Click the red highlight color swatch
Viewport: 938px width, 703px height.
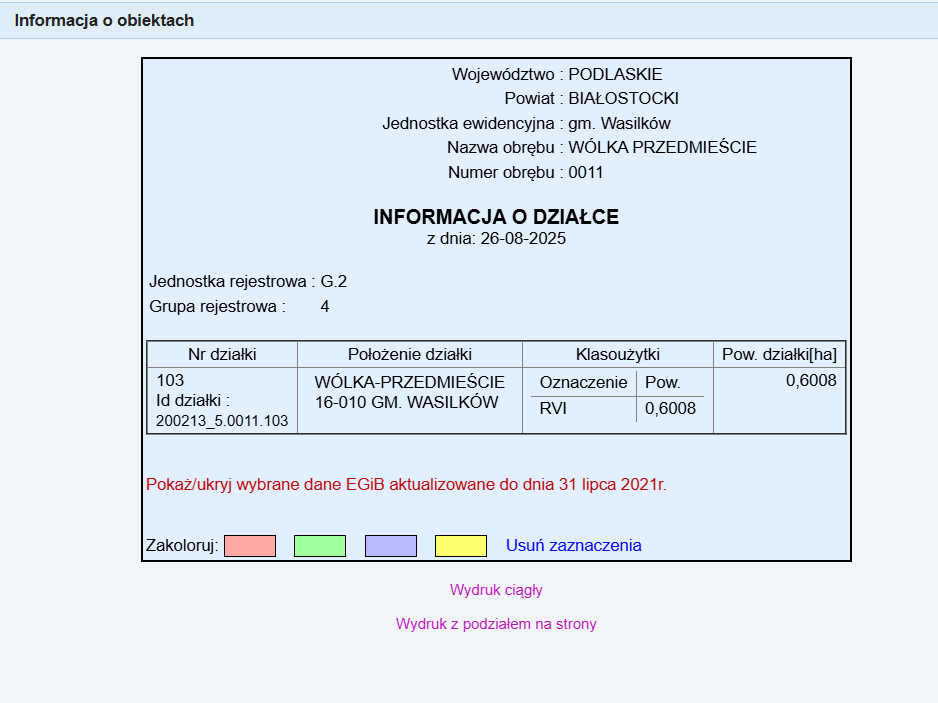(250, 546)
